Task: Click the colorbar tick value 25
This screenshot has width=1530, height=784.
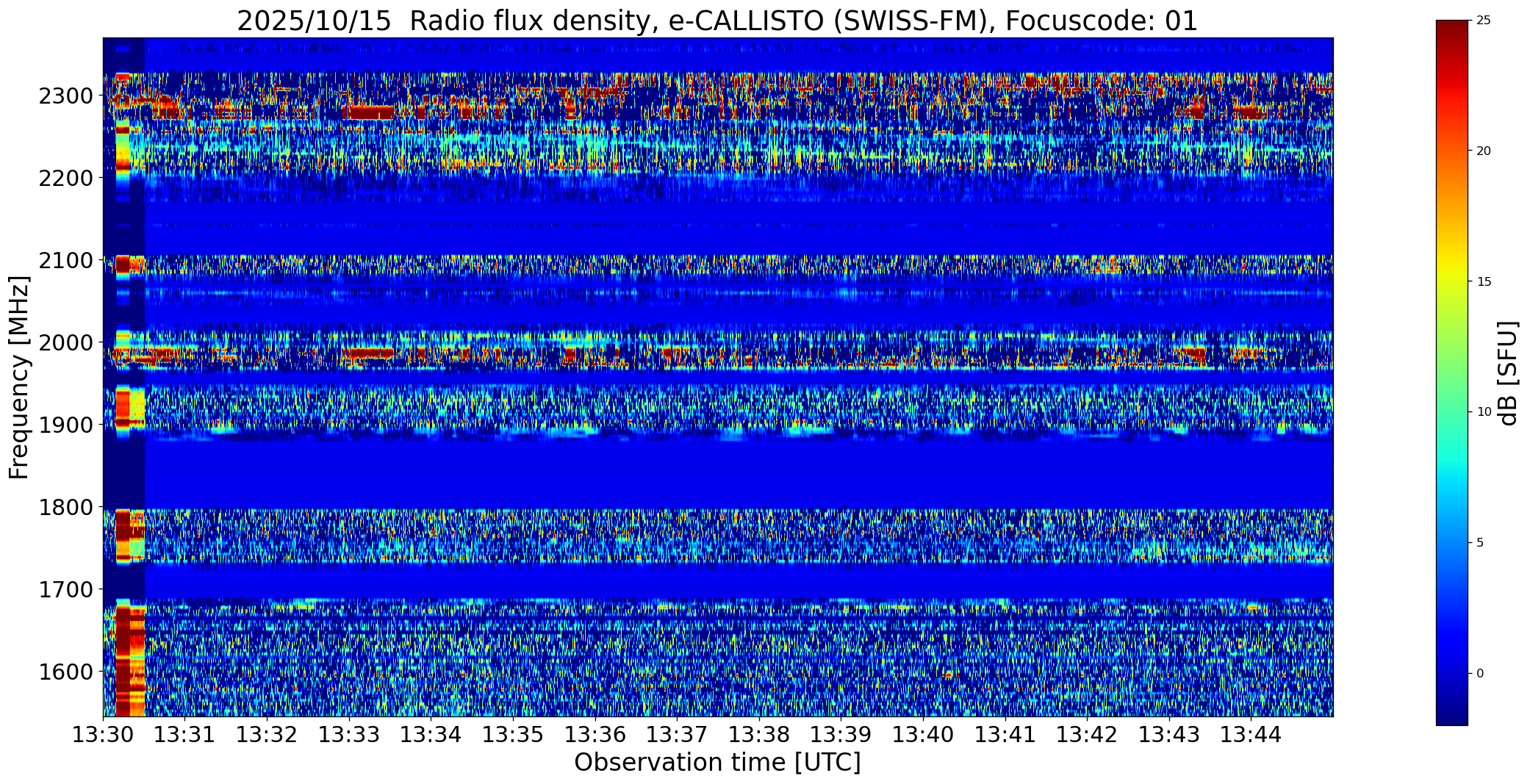Action: point(1484,21)
